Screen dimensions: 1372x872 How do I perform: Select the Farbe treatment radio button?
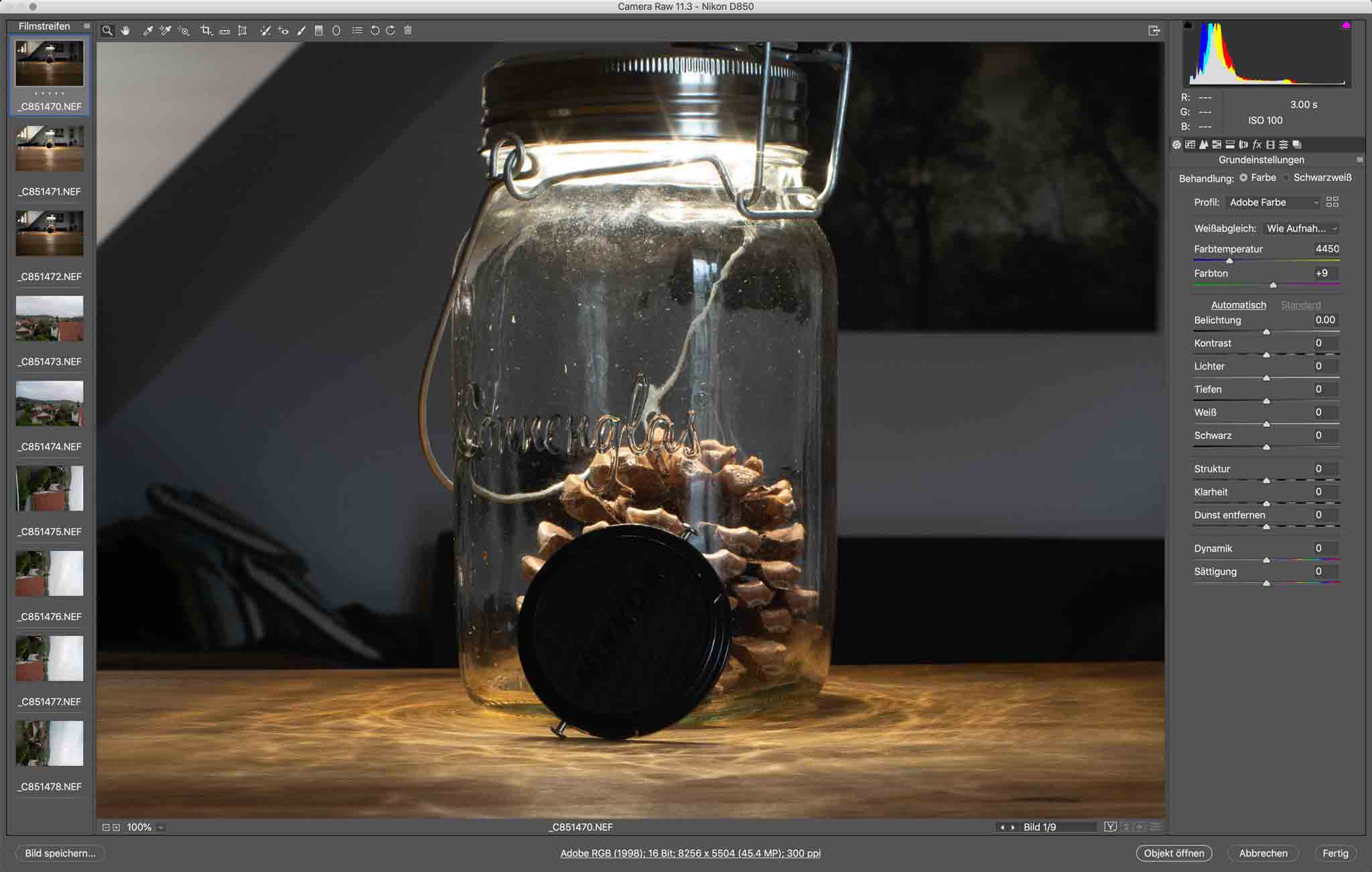[1243, 178]
